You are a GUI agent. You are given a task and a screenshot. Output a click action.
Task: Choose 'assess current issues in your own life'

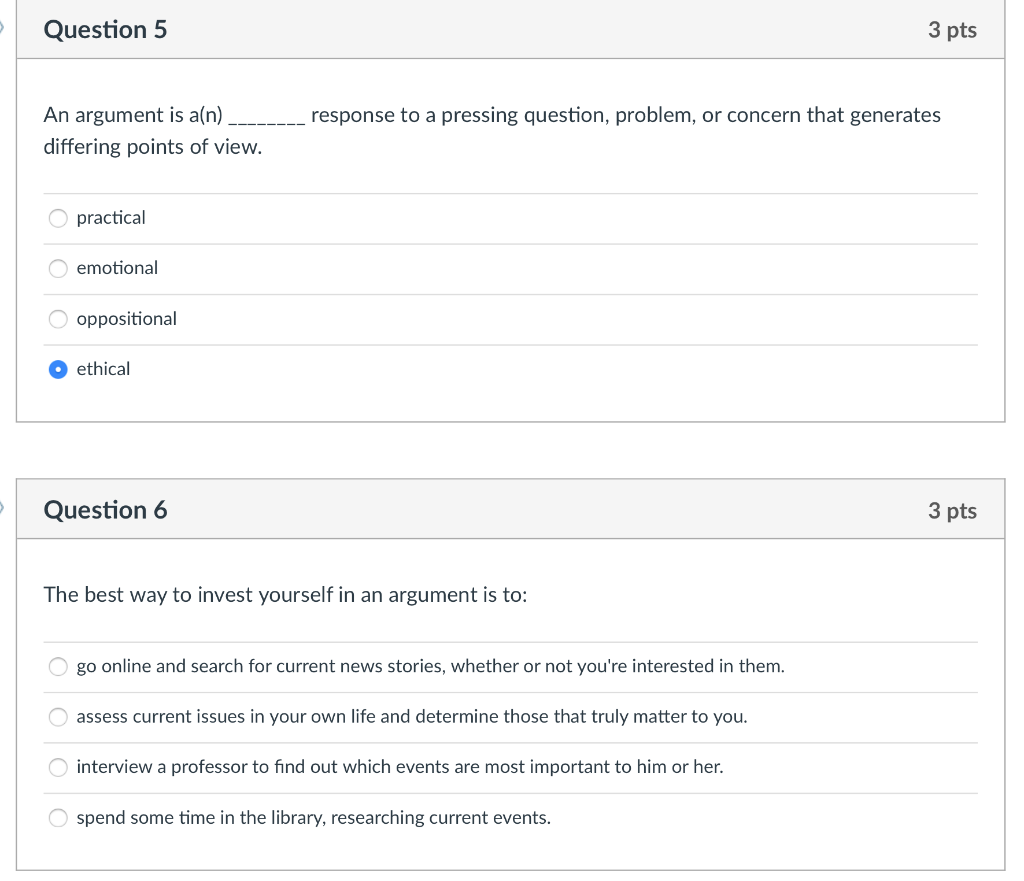58,717
